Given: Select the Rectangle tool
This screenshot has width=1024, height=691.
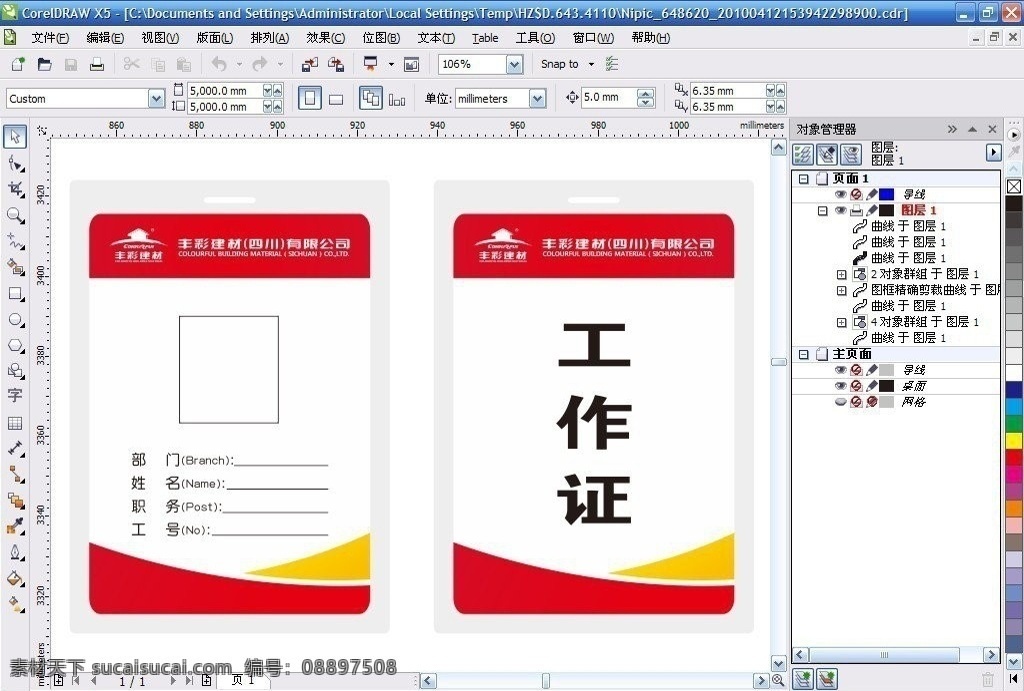Looking at the screenshot, I should (15, 294).
